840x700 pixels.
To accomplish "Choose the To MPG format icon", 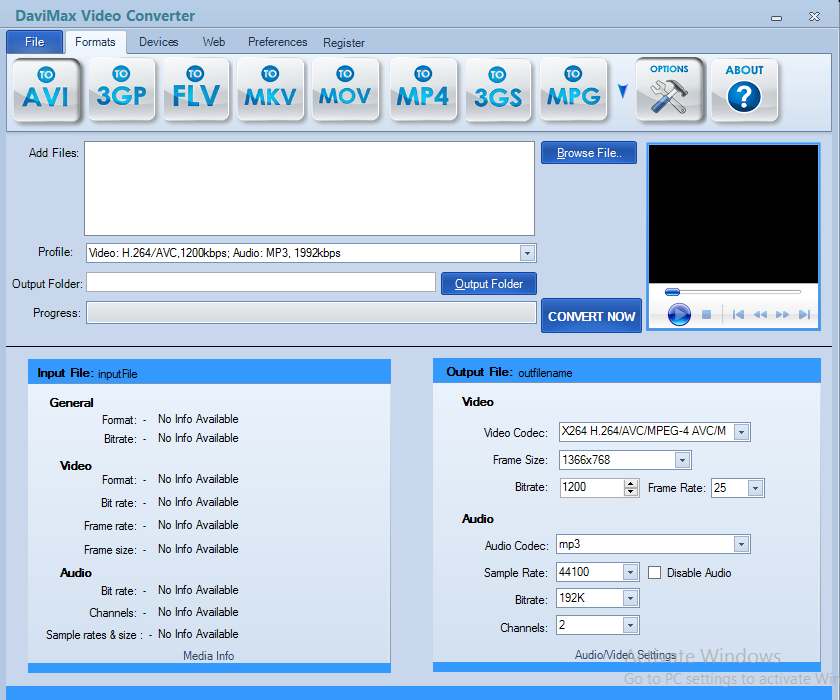I will click(573, 90).
